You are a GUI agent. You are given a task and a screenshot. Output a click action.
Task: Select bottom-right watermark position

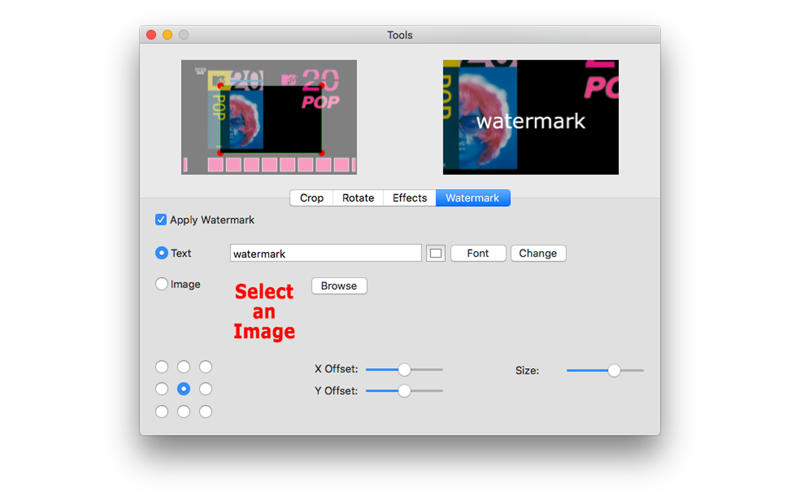[x=206, y=411]
